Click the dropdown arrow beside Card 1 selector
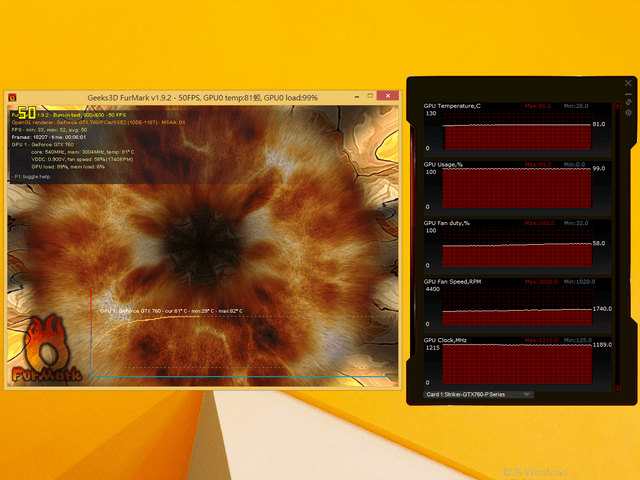Image resolution: width=640 pixels, height=480 pixels. pos(527,394)
